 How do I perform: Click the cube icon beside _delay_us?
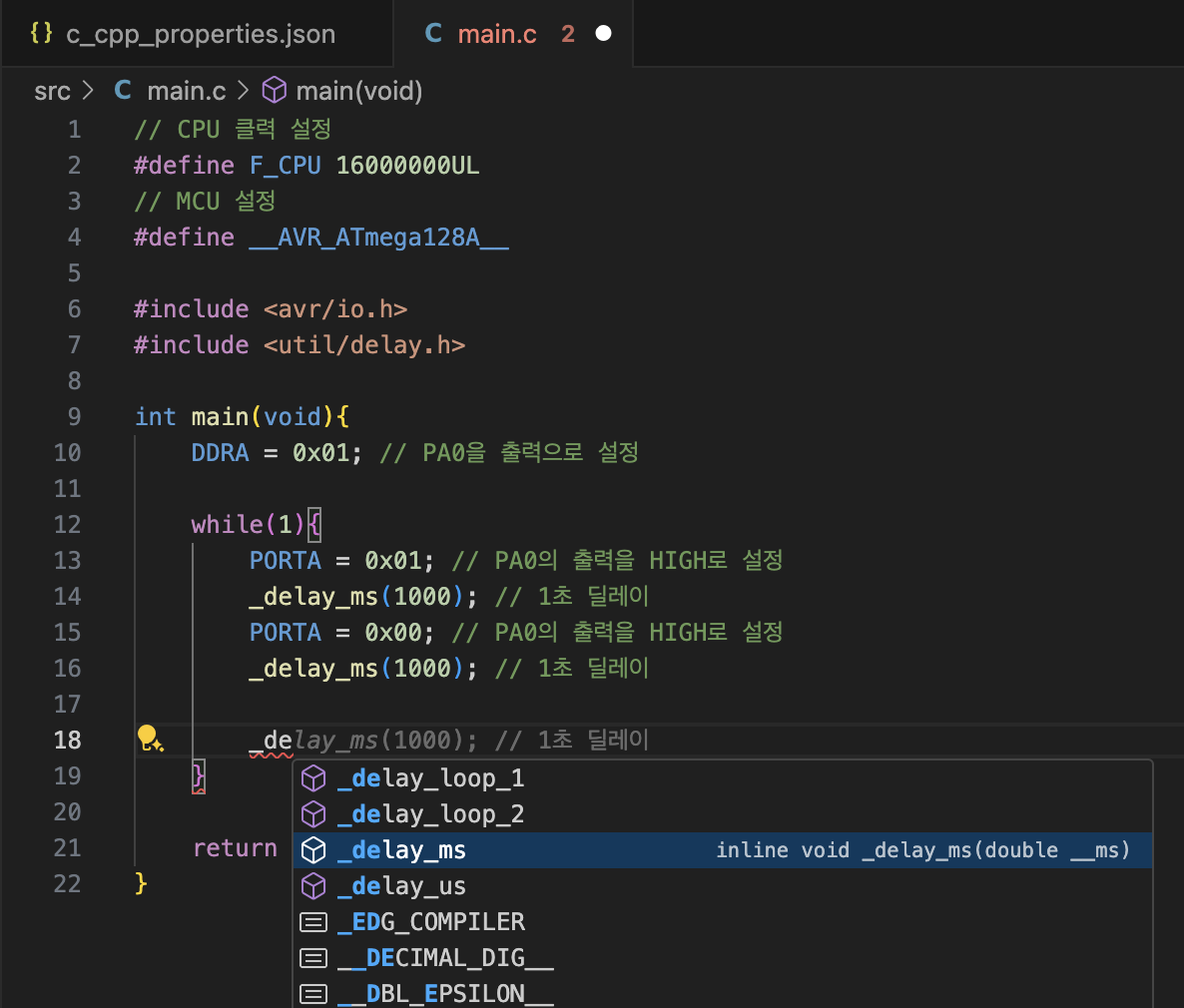point(313,885)
